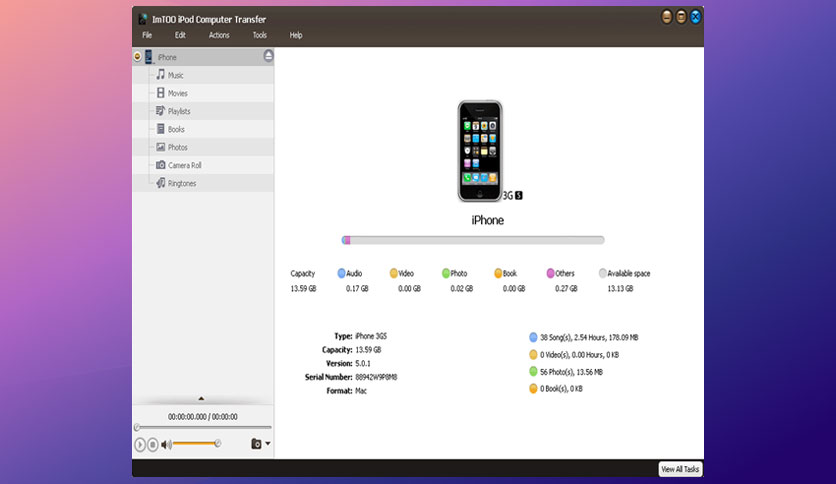
Task: Click the Camera Roll camera icon
Action: tap(160, 165)
